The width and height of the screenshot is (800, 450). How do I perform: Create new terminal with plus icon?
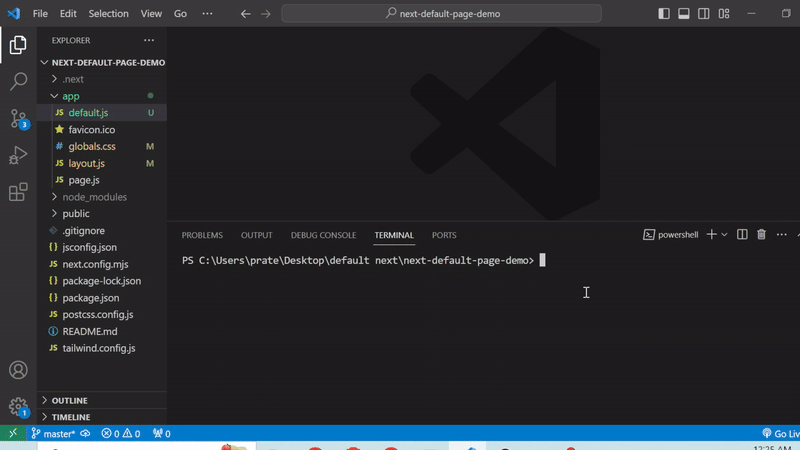point(711,235)
